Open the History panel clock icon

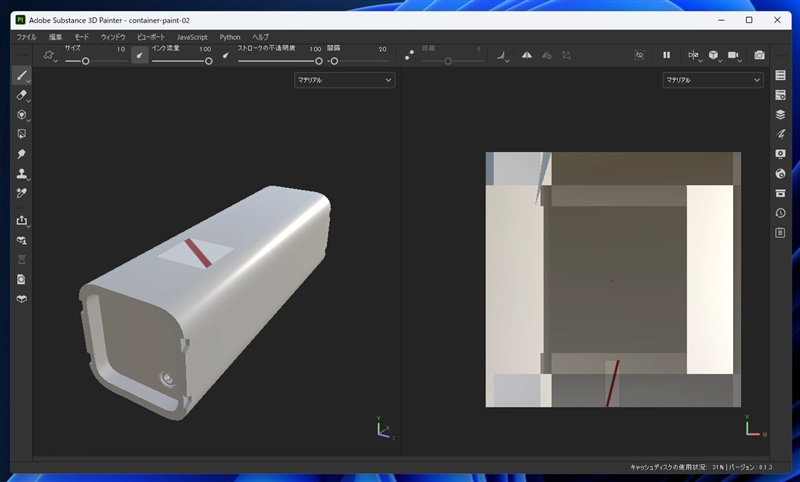point(780,213)
